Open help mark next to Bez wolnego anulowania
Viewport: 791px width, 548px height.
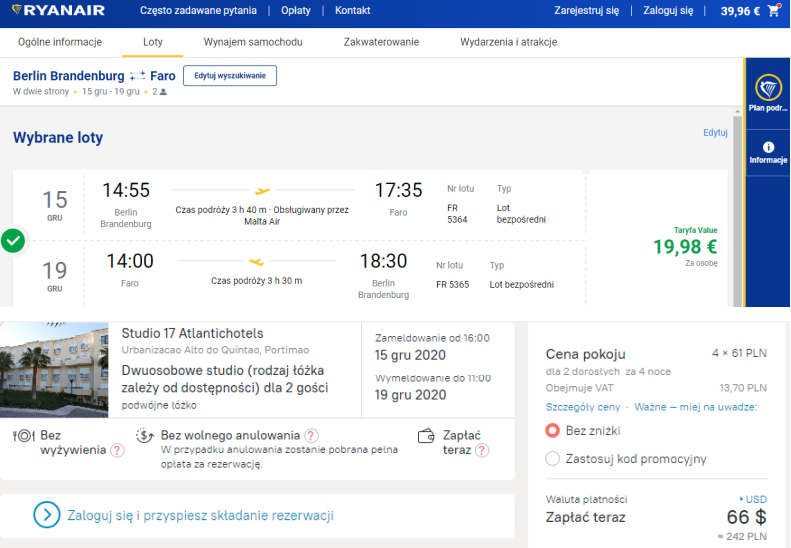click(312, 435)
